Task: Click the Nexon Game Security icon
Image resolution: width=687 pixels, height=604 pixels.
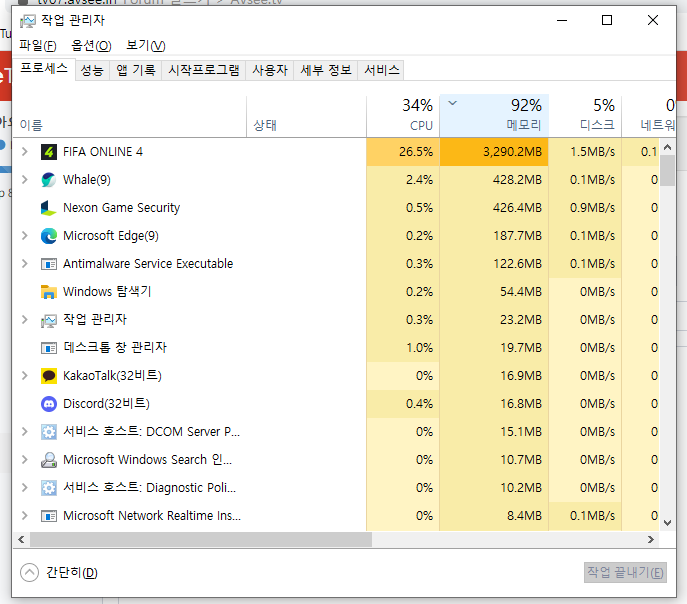Action: pyautogui.click(x=49, y=208)
